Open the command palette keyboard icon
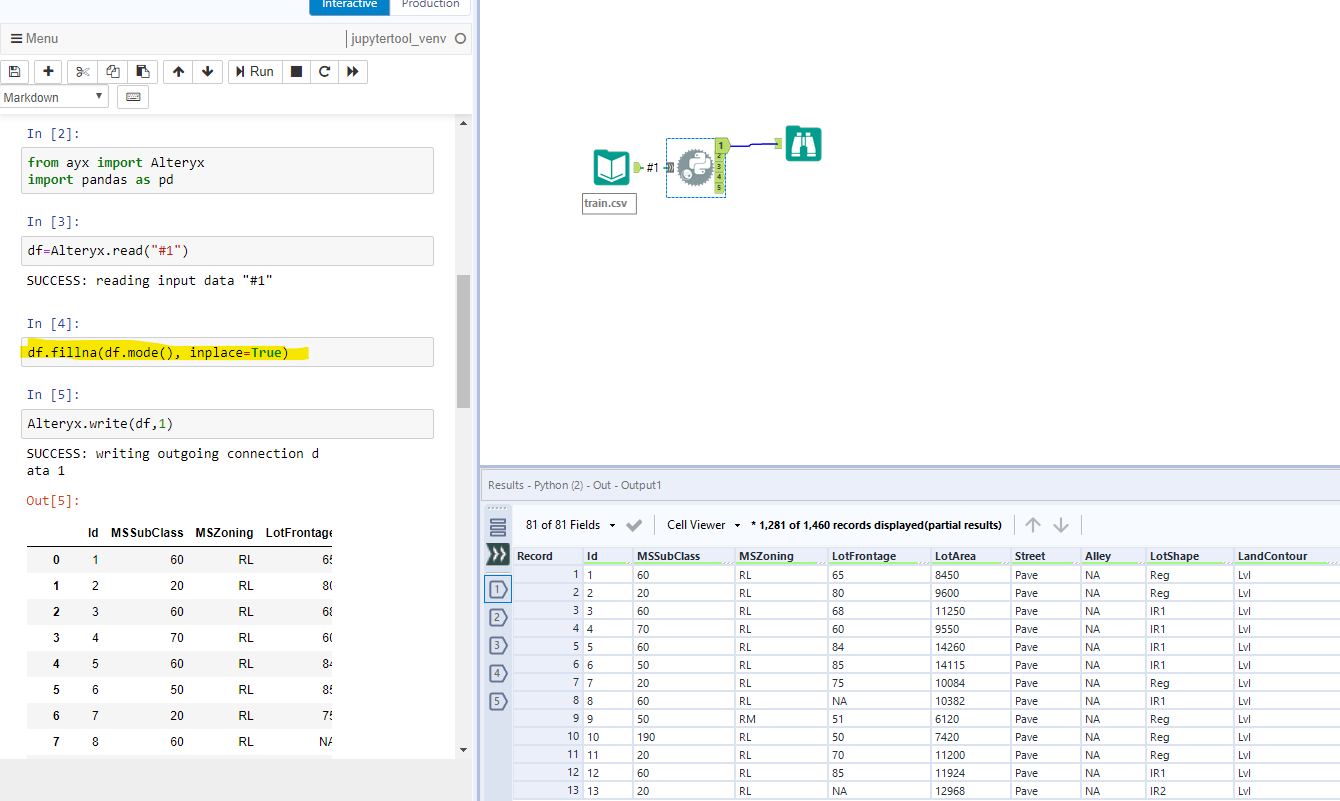Image resolution: width=1340 pixels, height=801 pixels. (x=133, y=97)
